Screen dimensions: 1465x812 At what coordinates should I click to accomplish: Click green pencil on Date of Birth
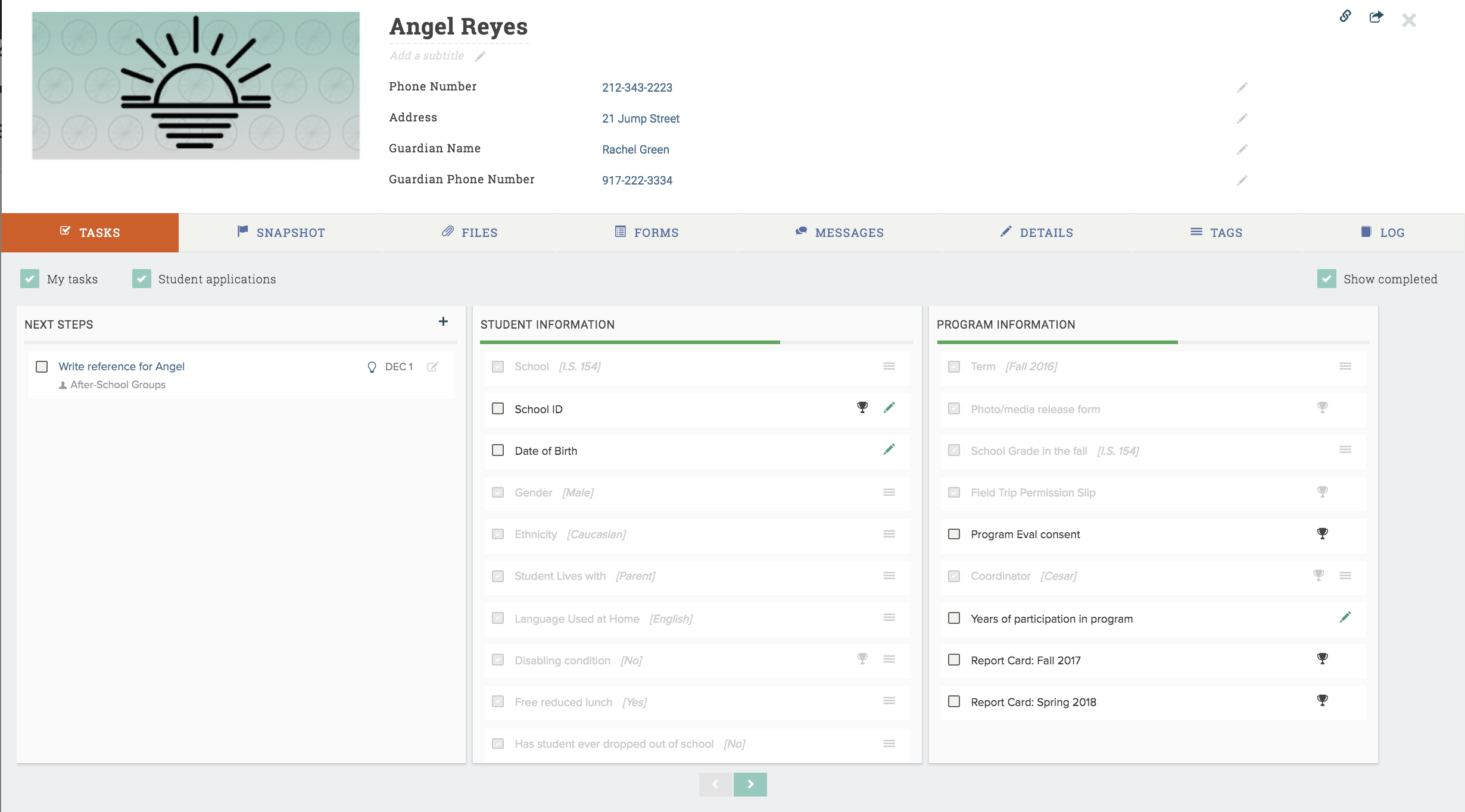889,449
